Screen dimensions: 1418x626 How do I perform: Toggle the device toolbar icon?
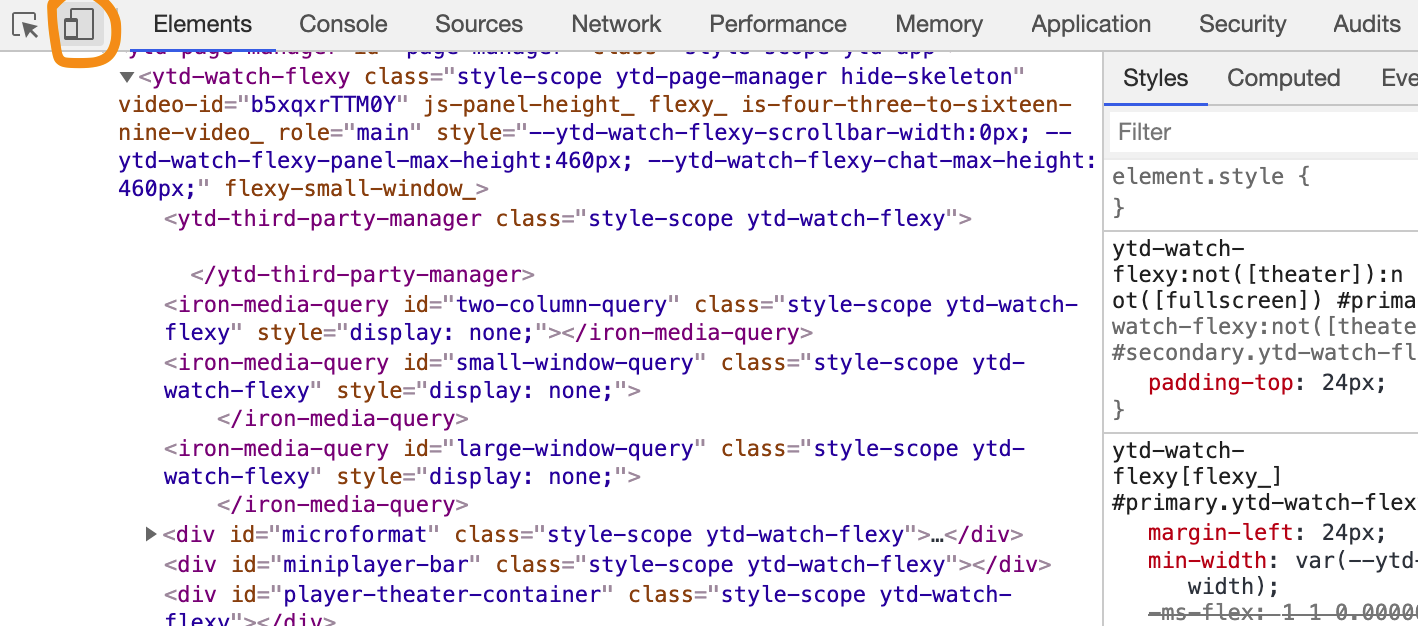[79, 25]
